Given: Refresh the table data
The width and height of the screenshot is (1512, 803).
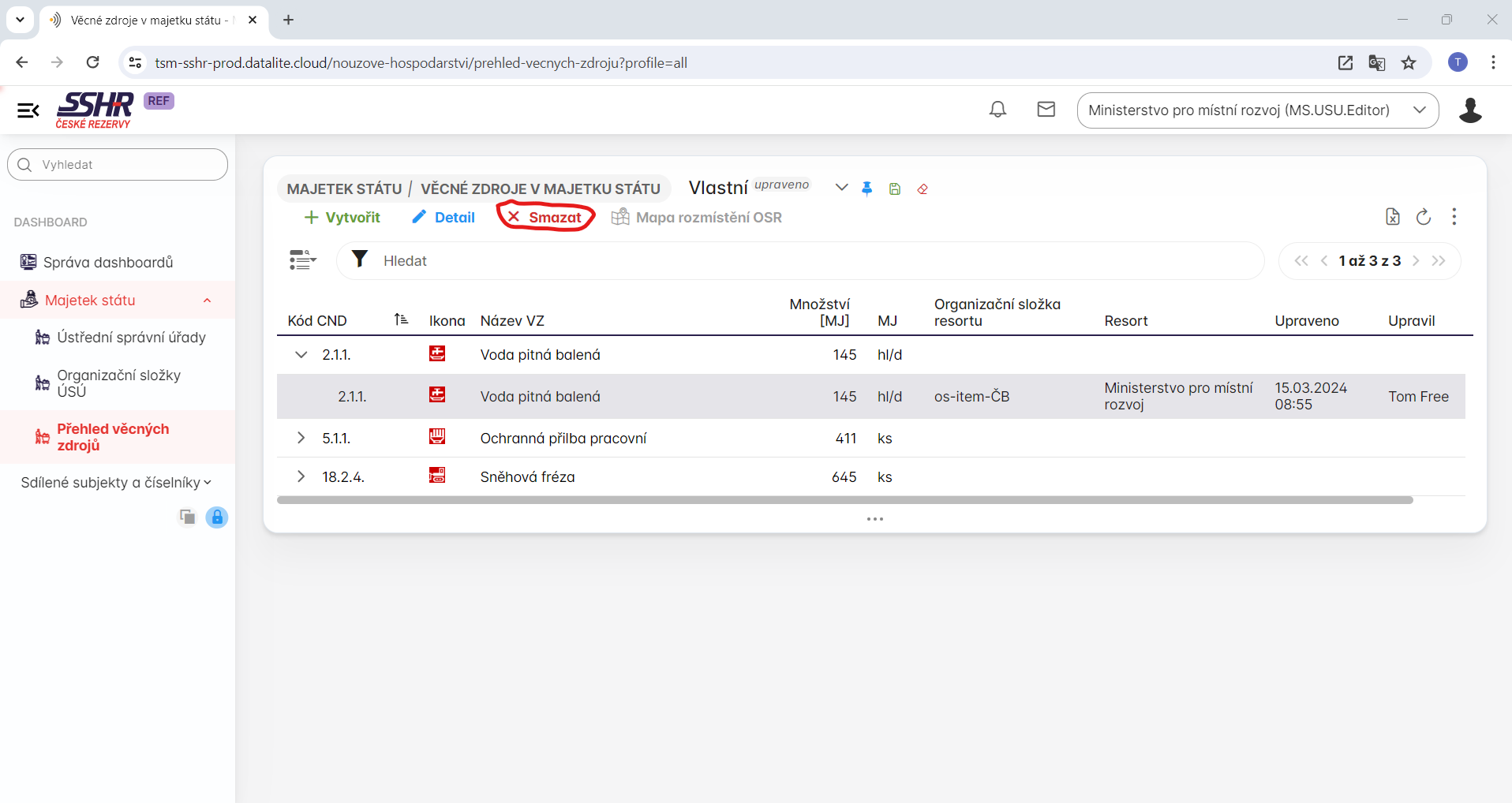Looking at the screenshot, I should pyautogui.click(x=1424, y=217).
